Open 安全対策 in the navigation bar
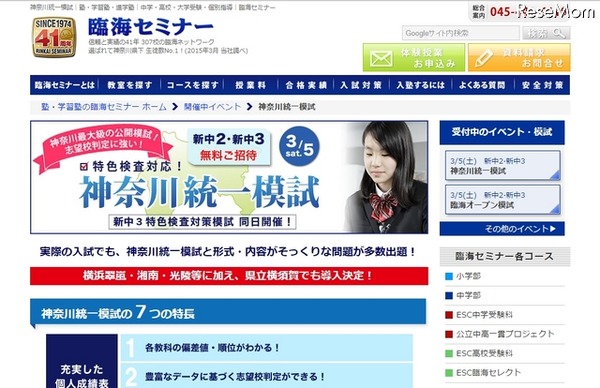This screenshot has width=600, height=388. point(542,85)
